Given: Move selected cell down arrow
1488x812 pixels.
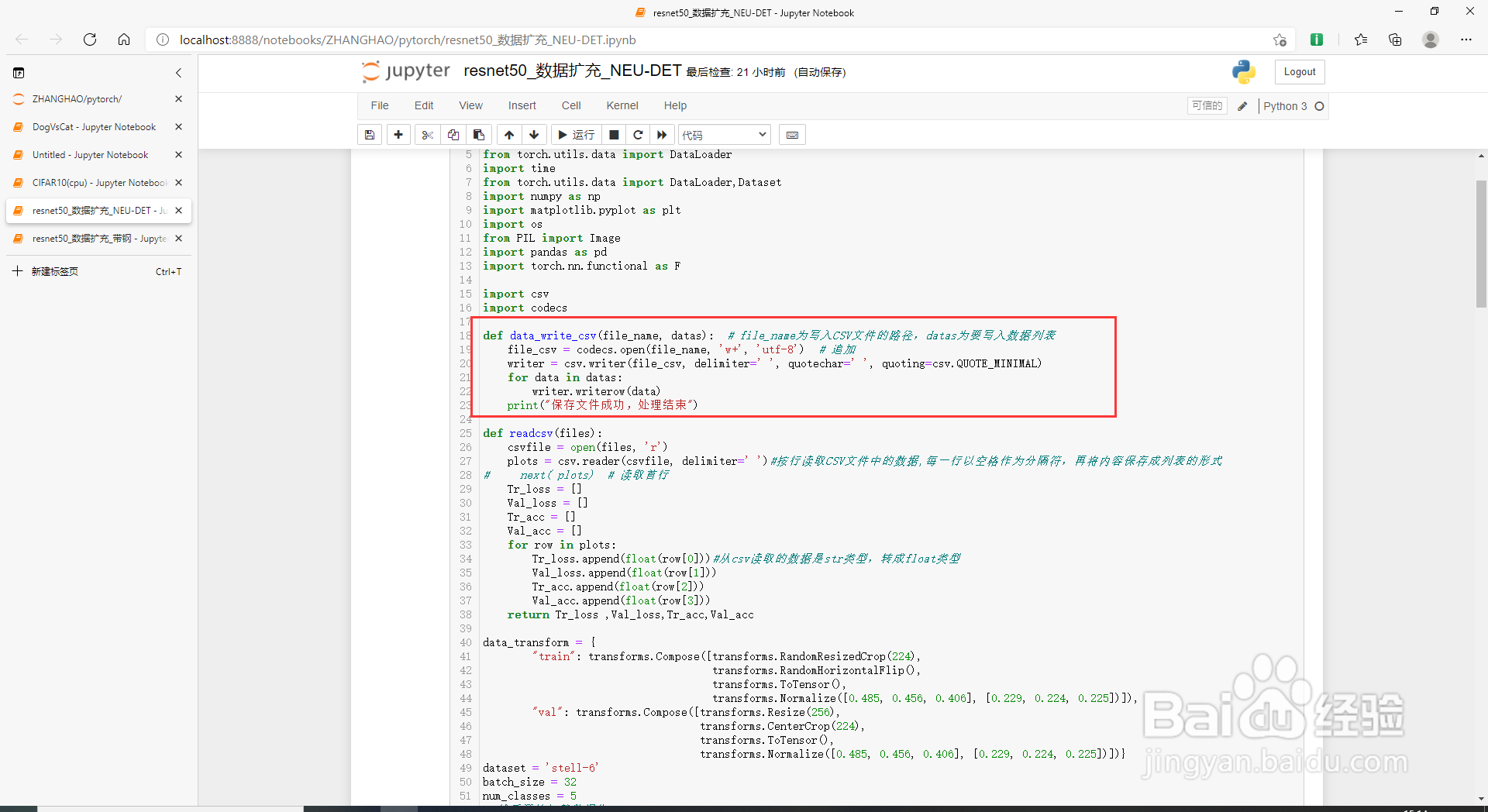Looking at the screenshot, I should [x=534, y=135].
